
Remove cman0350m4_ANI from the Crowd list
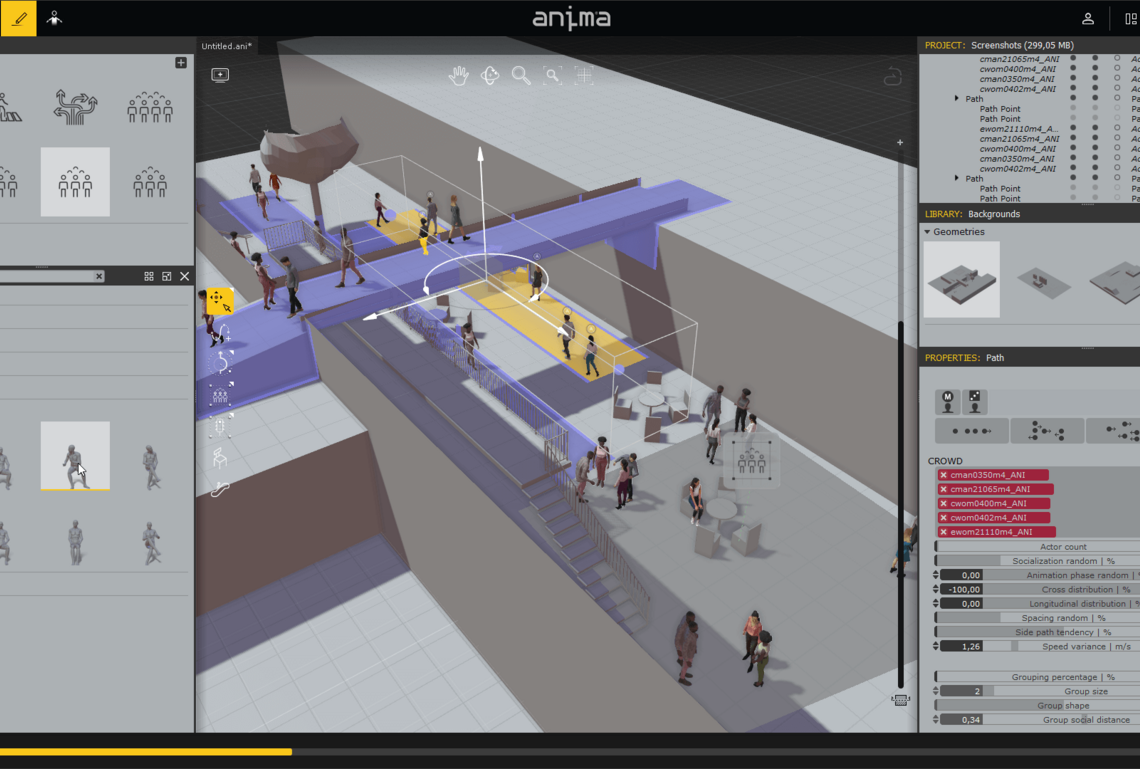tap(943, 476)
